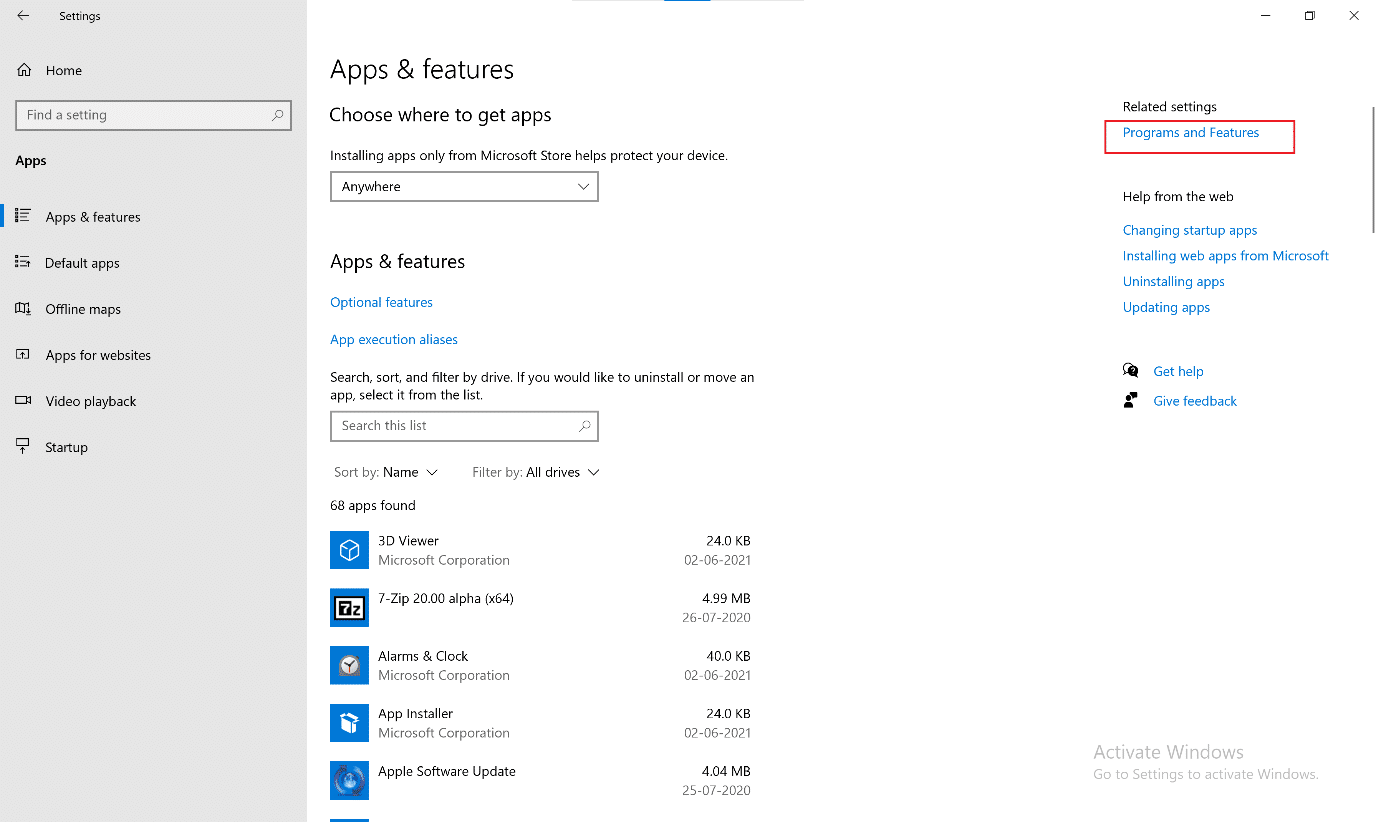Expand the Sort by Name dropdown

click(x=387, y=472)
